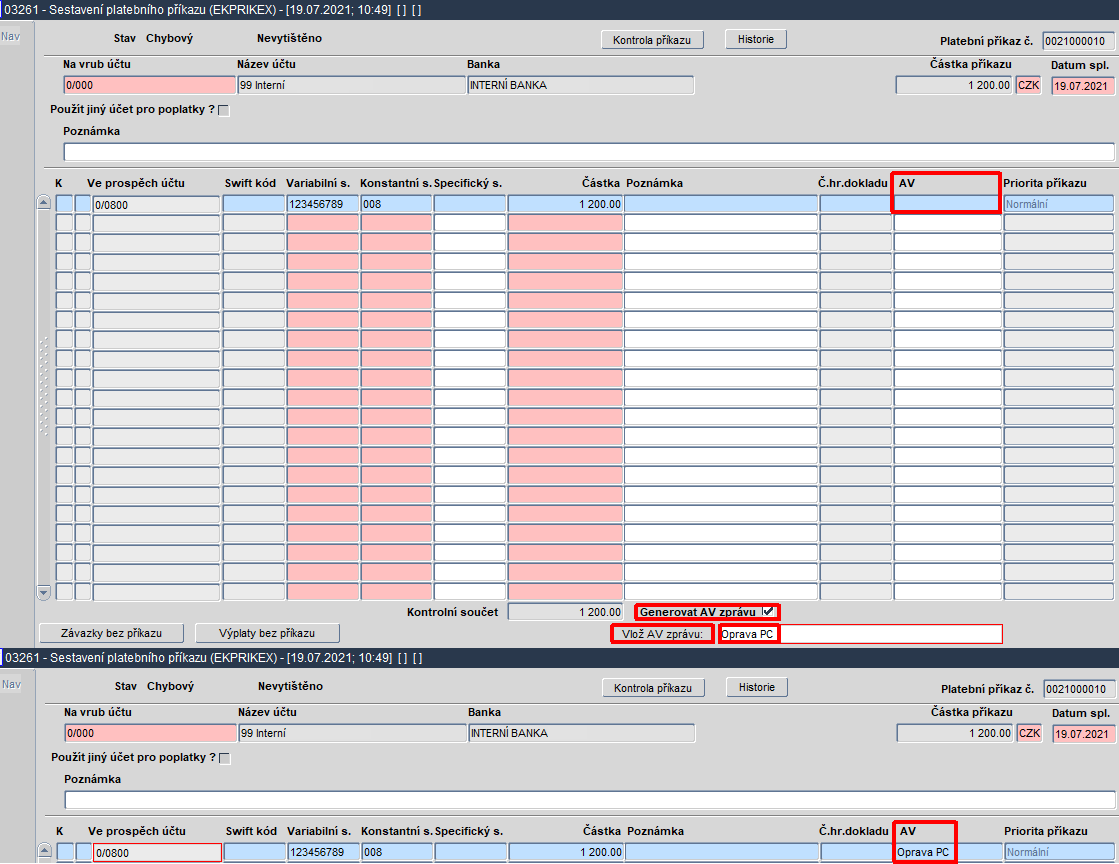The width and height of the screenshot is (1119, 864).
Task: Click Závazky bez příkazu button
Action: click(x=111, y=633)
